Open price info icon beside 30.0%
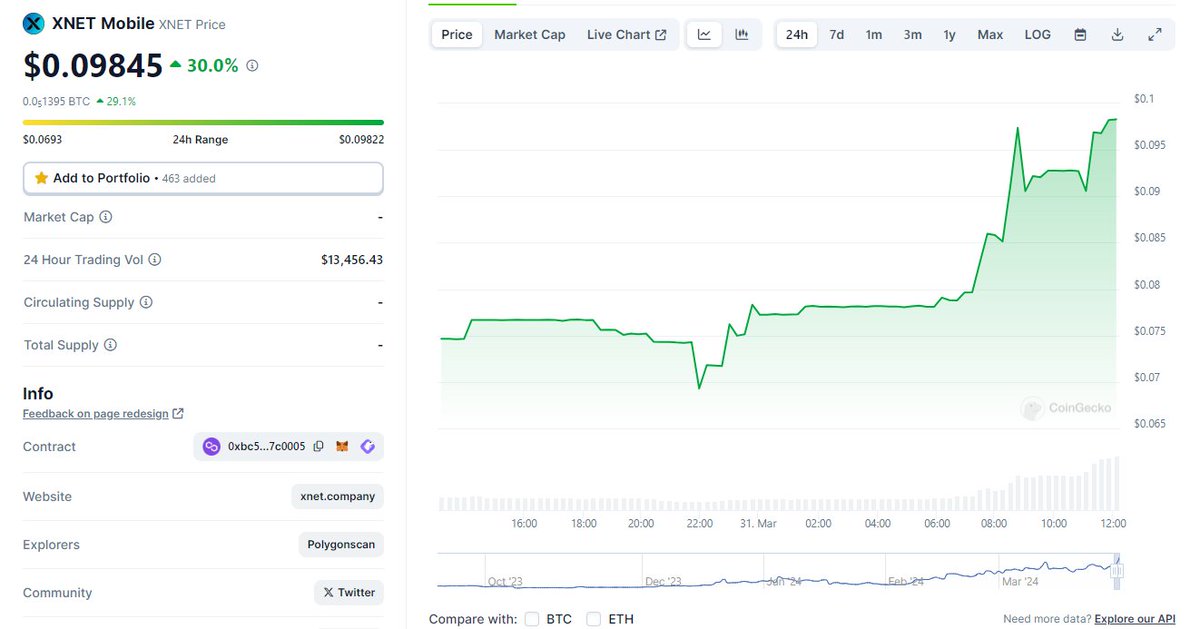 tap(252, 66)
